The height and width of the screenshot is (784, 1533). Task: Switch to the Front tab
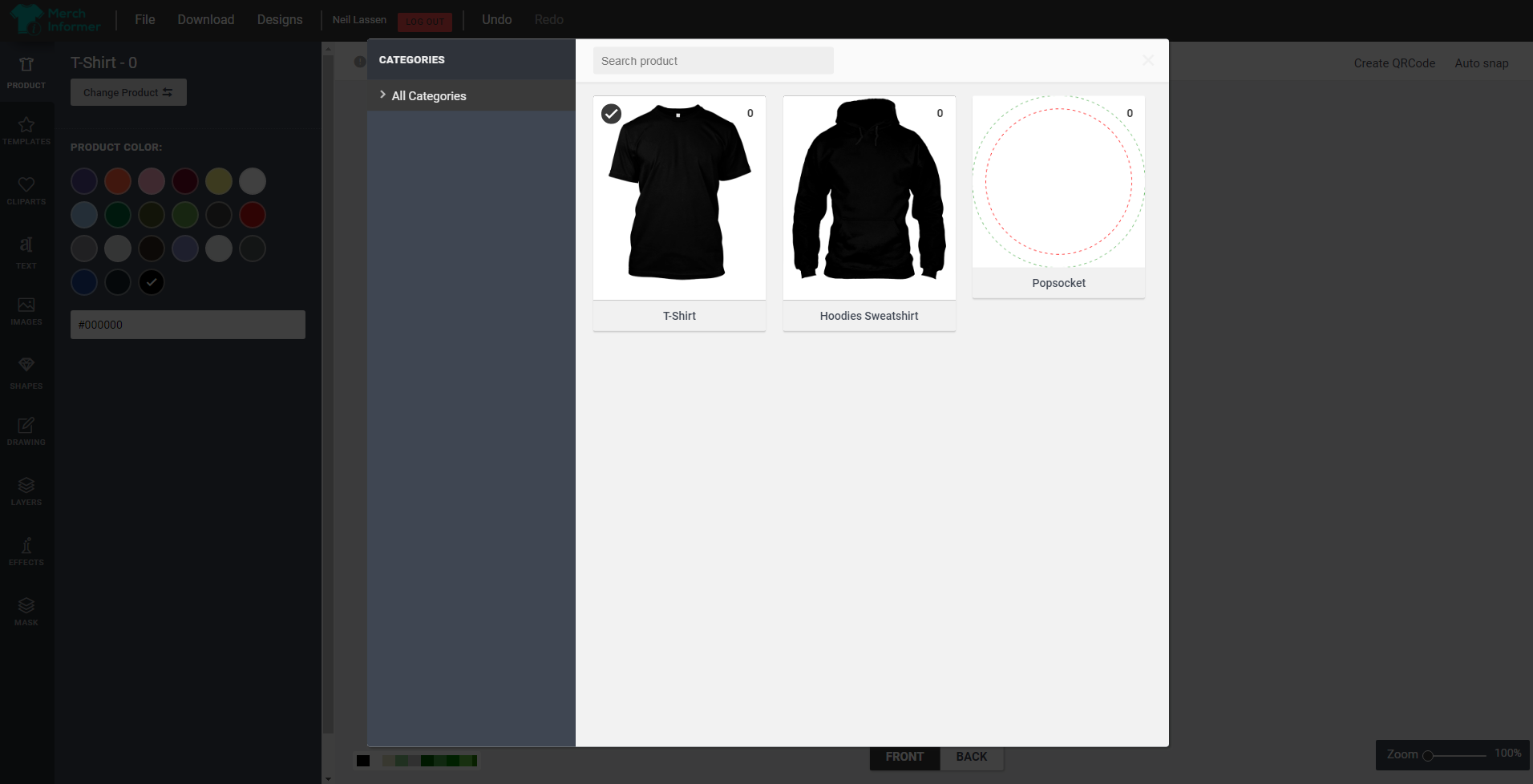point(904,756)
